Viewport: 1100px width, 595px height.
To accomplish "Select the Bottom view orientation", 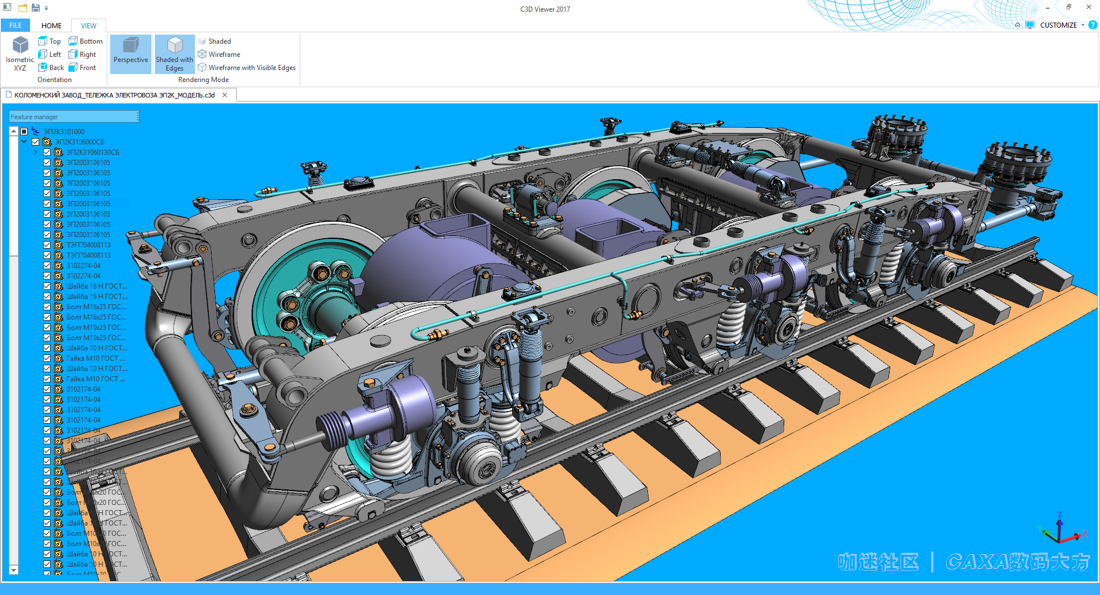I will 85,41.
